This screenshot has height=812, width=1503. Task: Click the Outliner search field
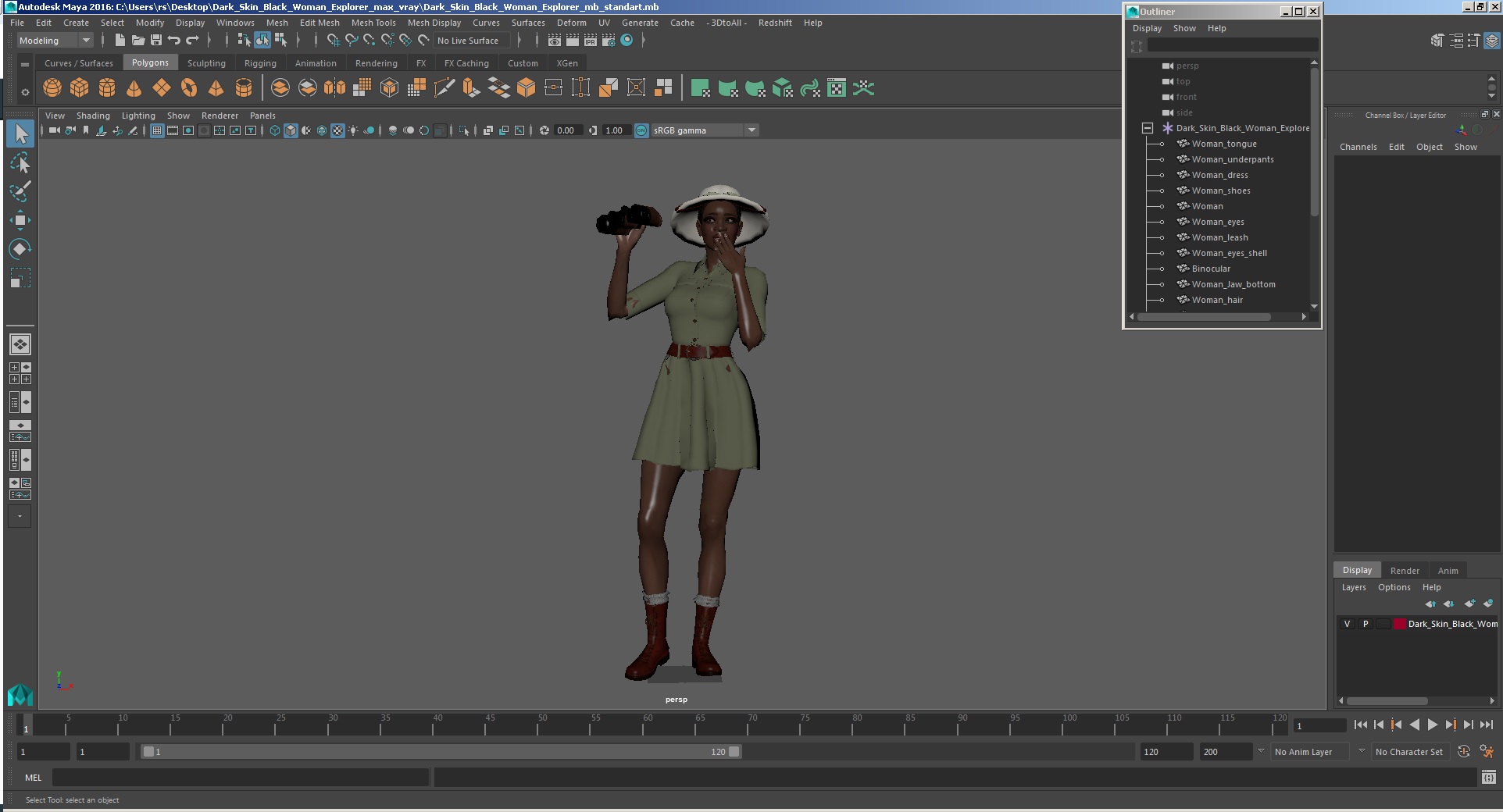(x=1233, y=46)
